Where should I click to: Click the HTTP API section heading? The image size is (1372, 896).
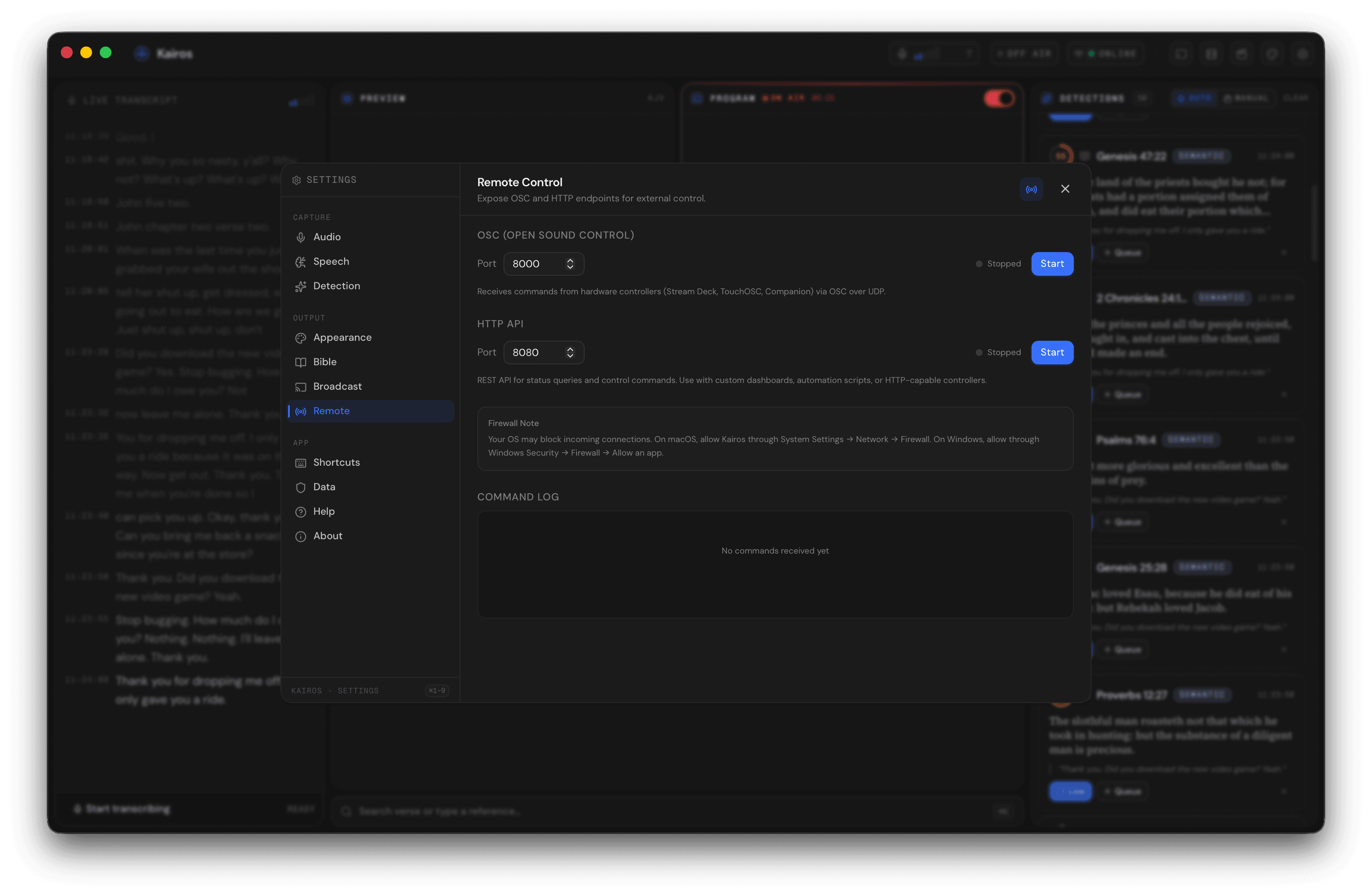500,324
